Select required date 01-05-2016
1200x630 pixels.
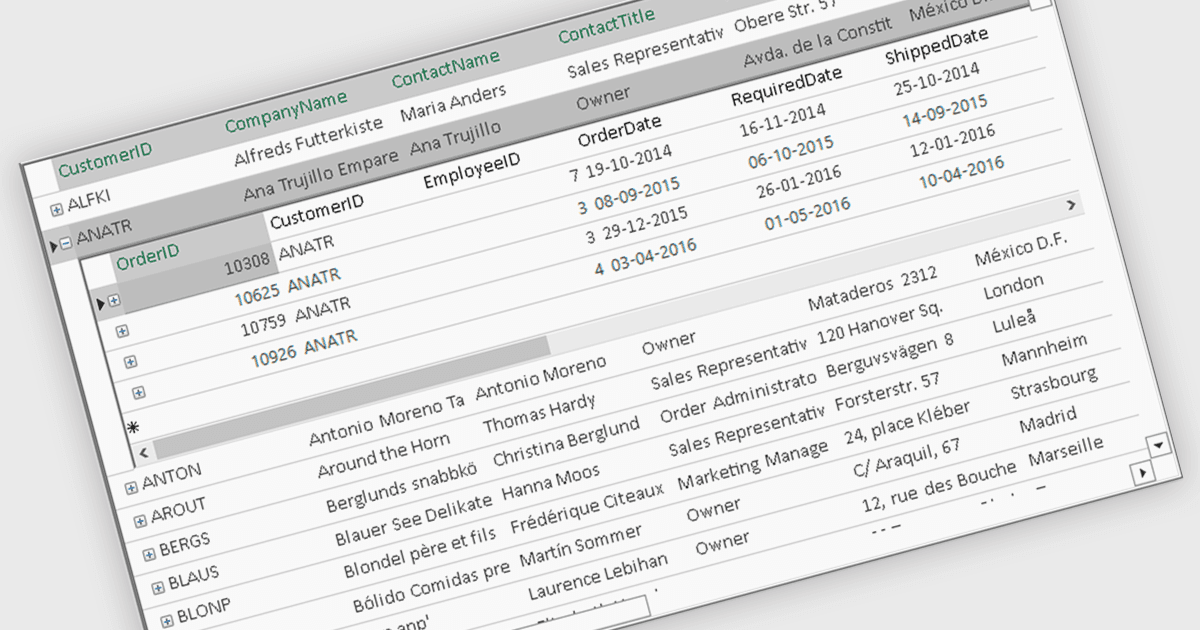[x=808, y=214]
